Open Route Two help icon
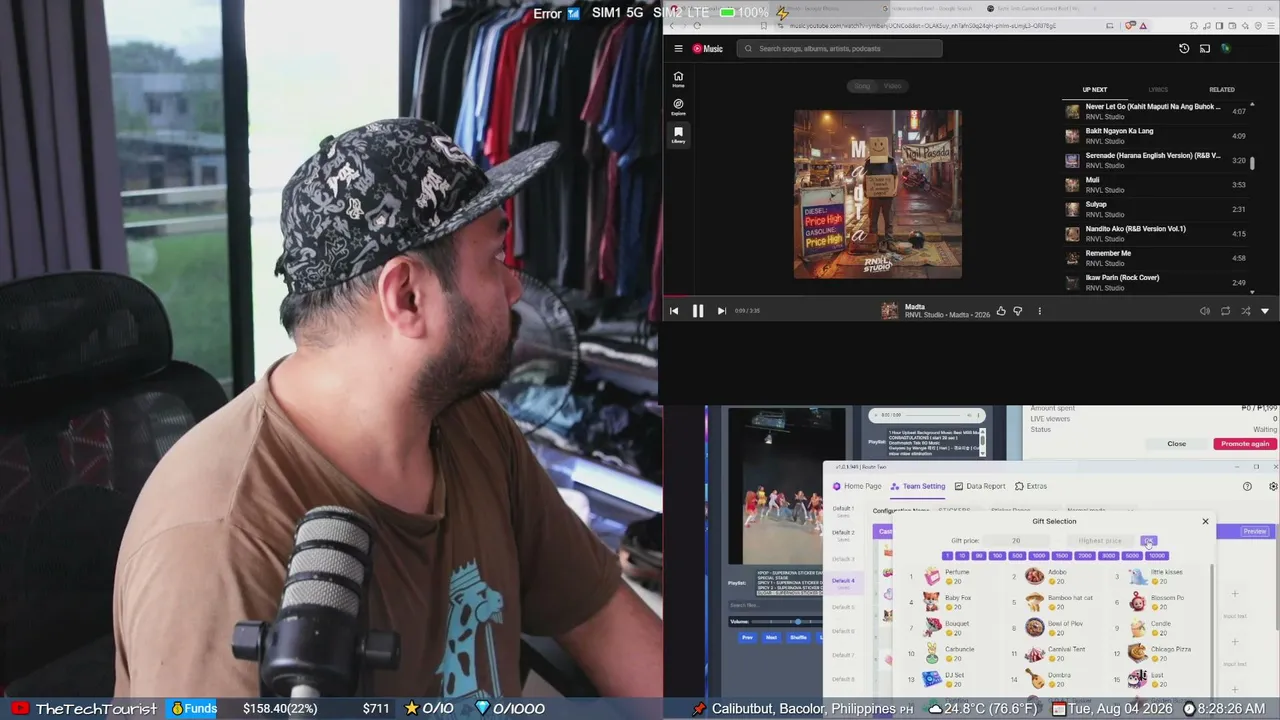Viewport: 1280px width, 720px height. click(1247, 486)
